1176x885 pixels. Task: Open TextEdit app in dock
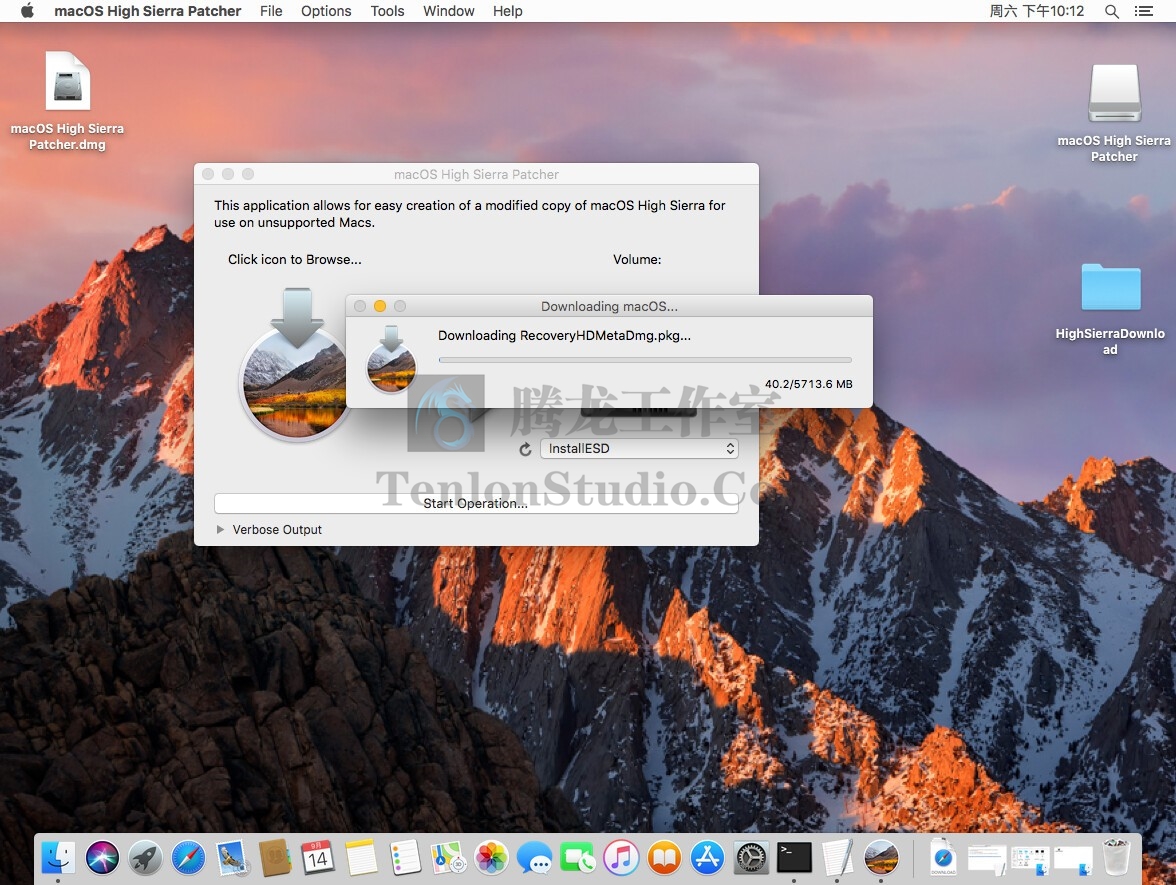tap(837, 857)
